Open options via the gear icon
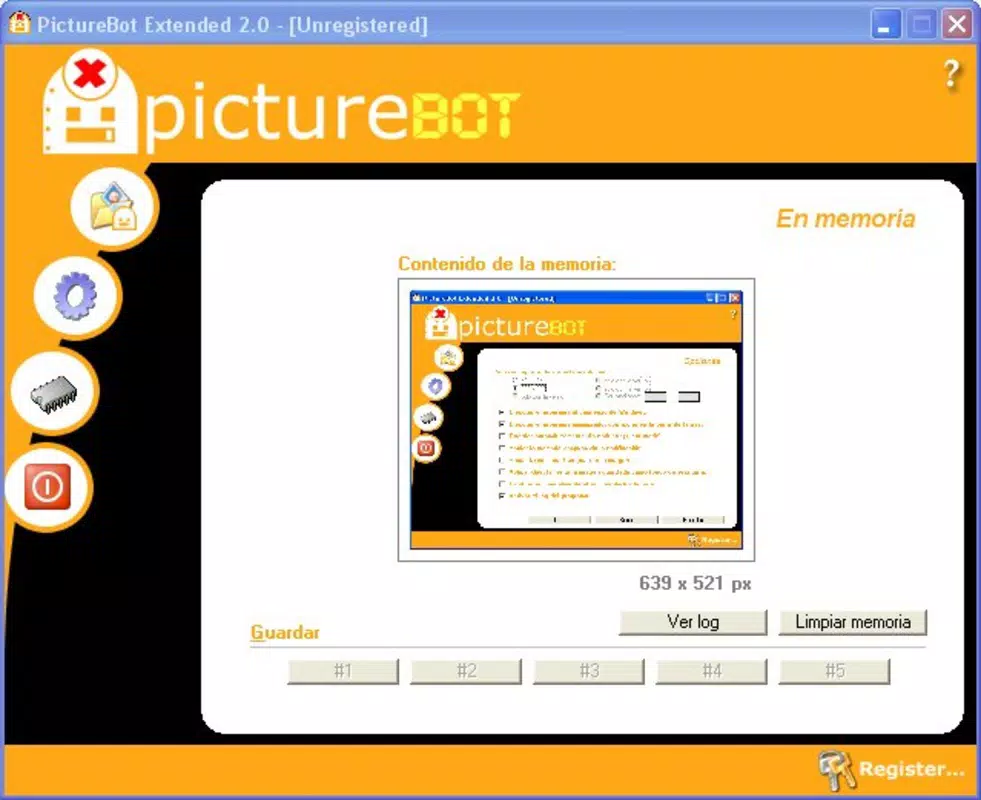Screen dimensions: 981x800 76,296
